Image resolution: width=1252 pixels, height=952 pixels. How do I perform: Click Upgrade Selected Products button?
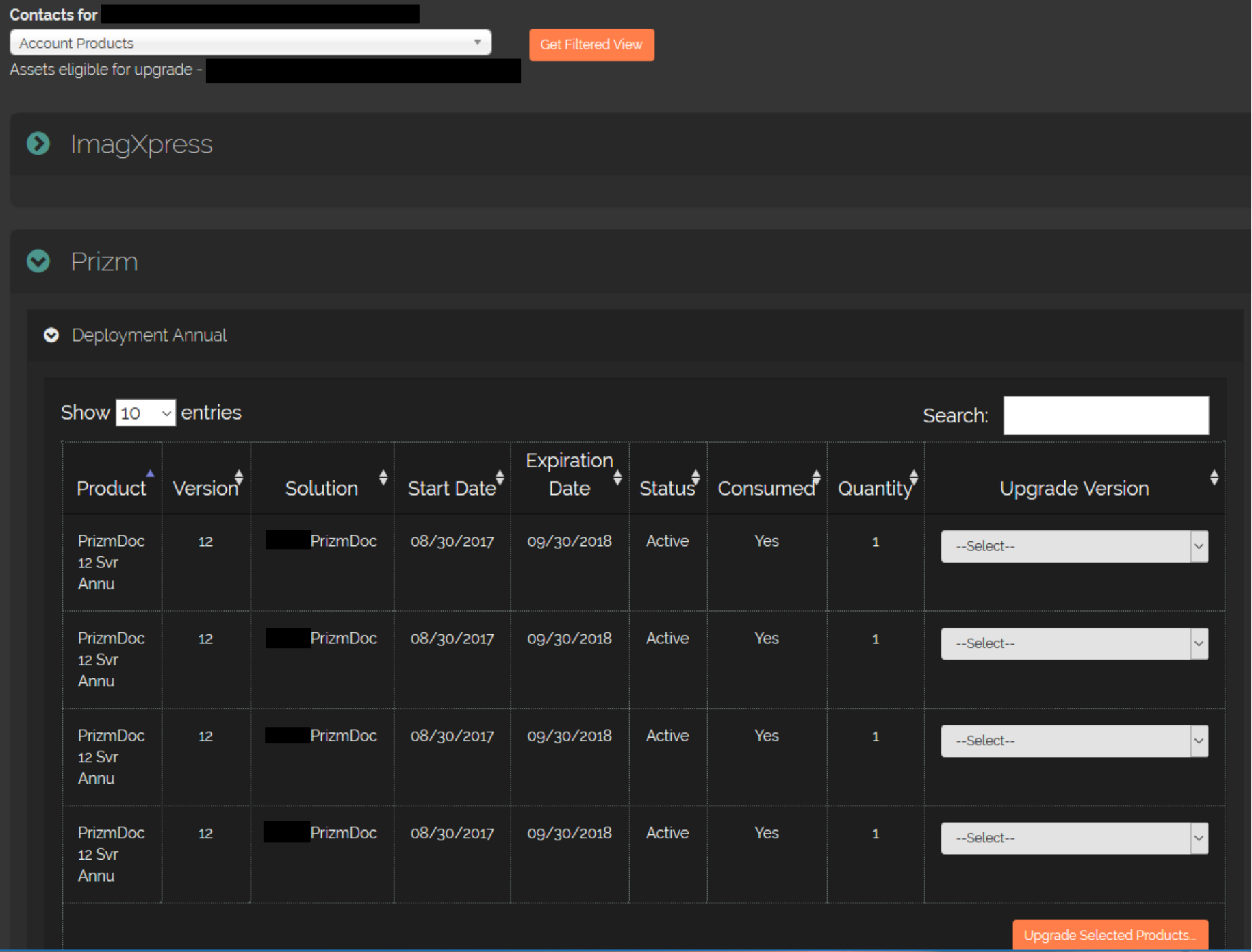click(x=1110, y=935)
